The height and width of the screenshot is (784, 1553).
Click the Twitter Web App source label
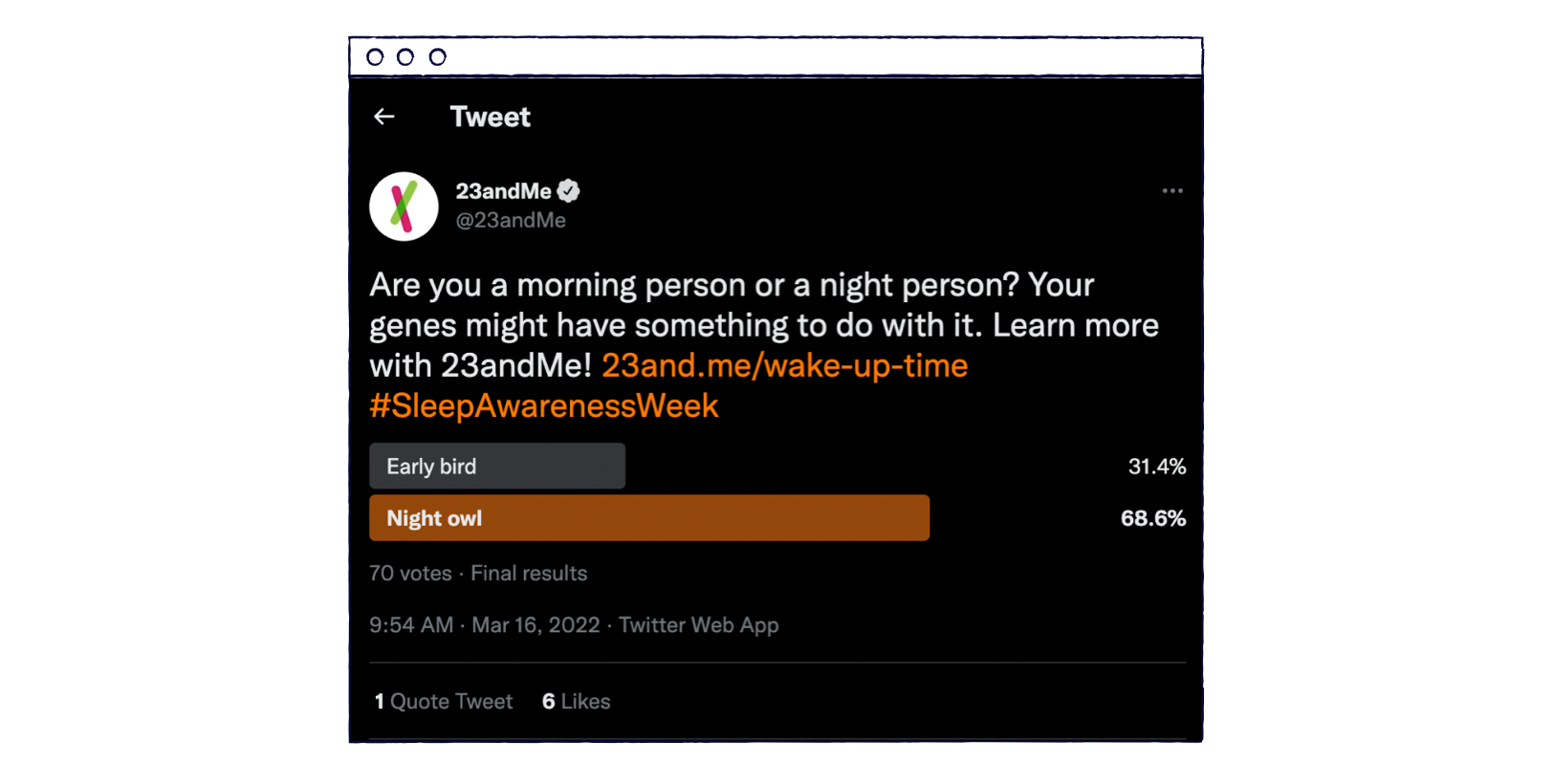[698, 625]
